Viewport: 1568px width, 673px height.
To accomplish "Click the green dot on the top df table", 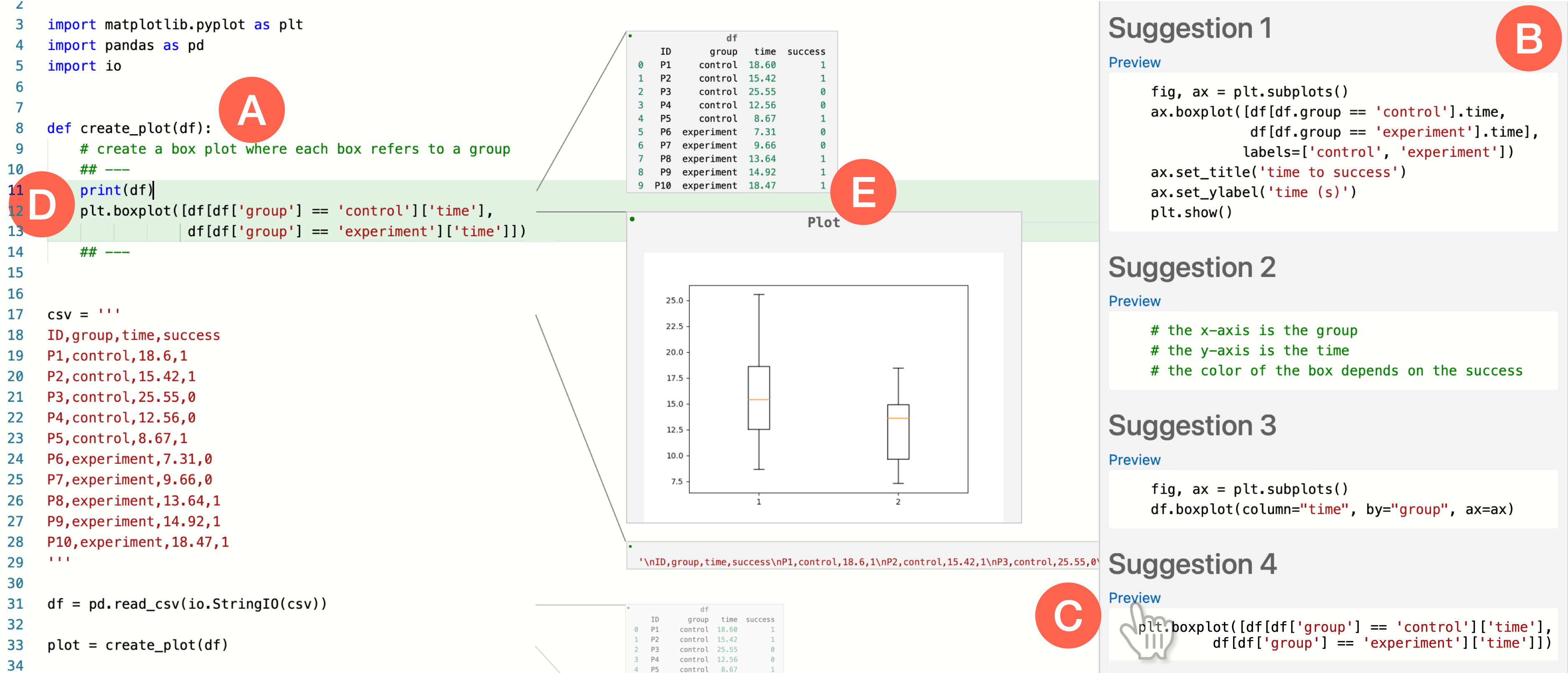I will click(x=630, y=36).
